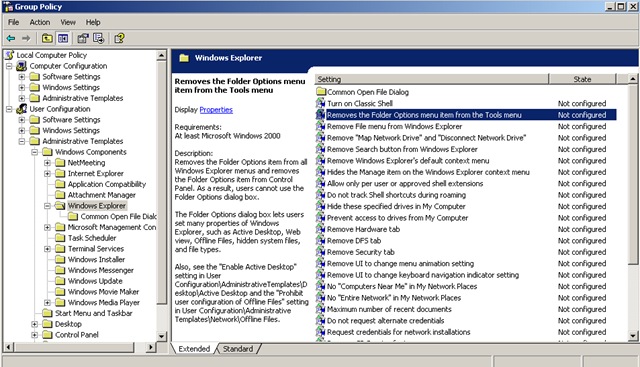Click the Common Open File Dialog folder icon in list
This screenshot has height=367, width=640.
[321, 92]
